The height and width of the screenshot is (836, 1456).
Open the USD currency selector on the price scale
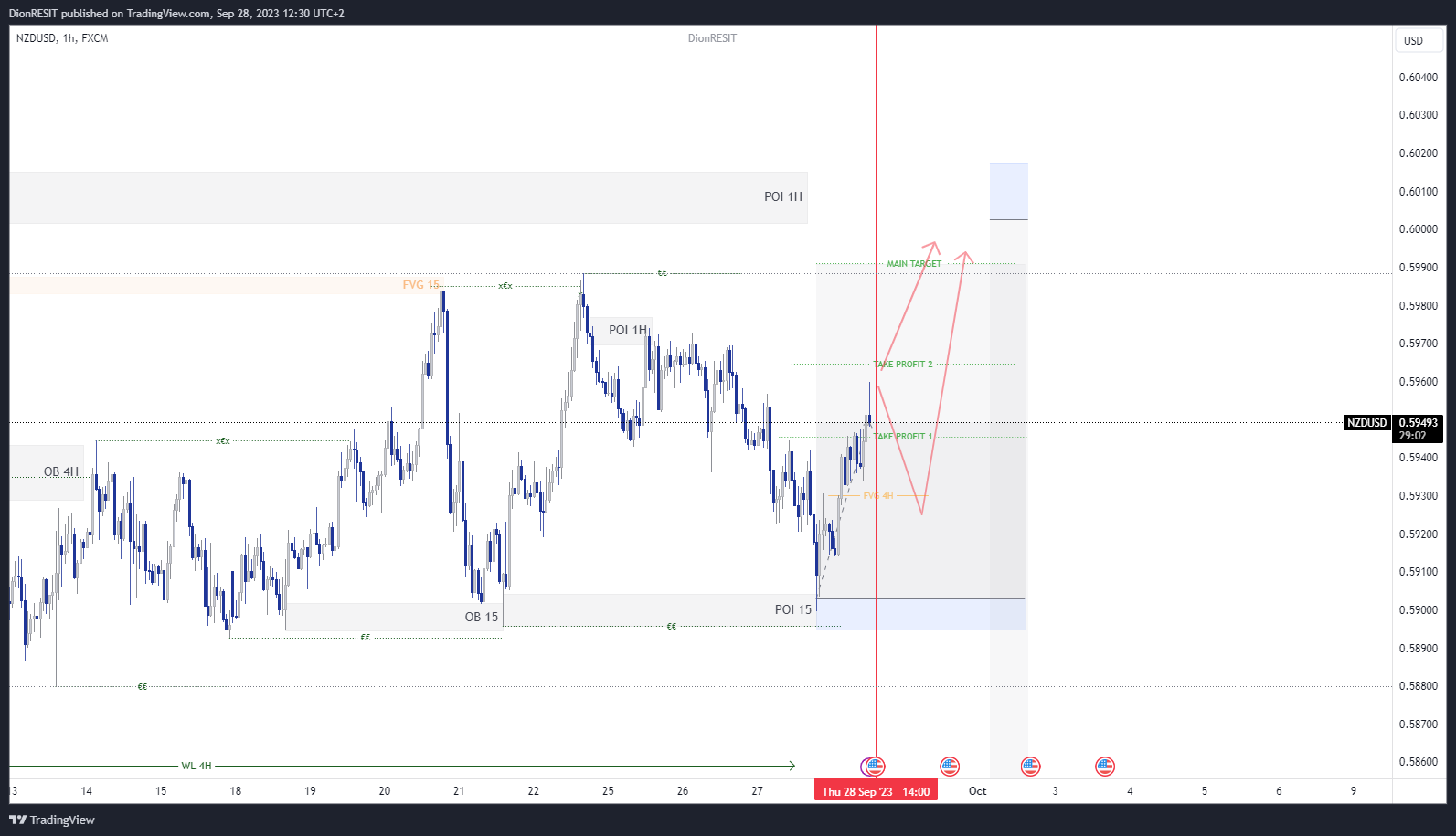[1419, 40]
